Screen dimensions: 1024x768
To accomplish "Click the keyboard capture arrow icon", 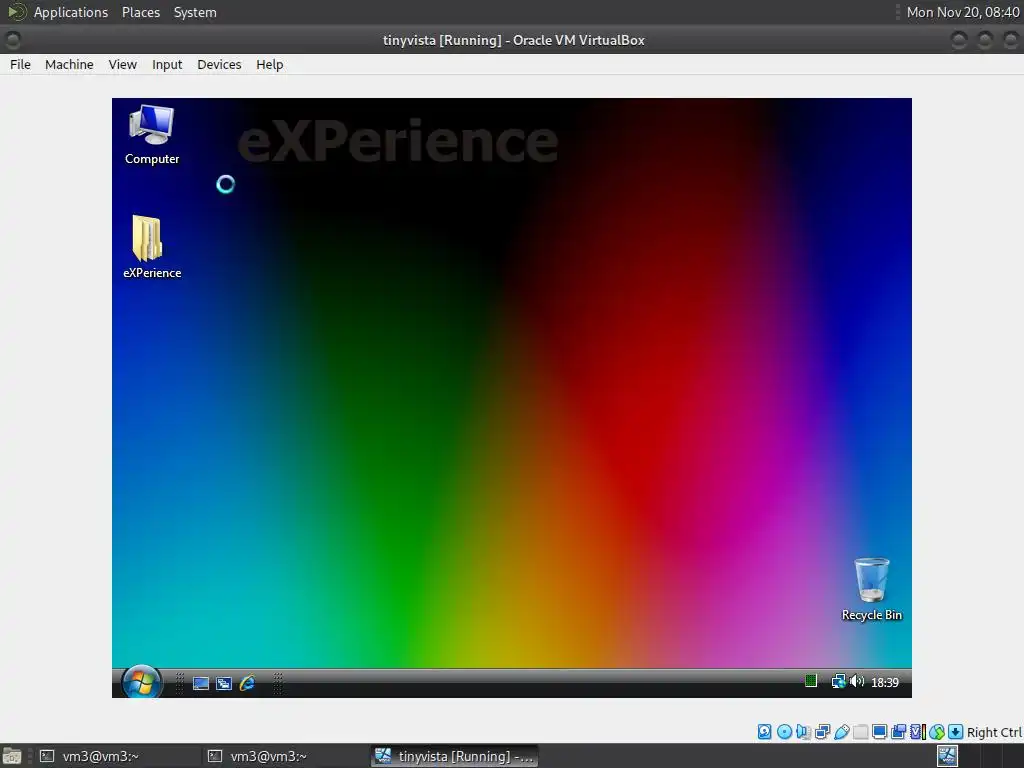I will point(955,732).
